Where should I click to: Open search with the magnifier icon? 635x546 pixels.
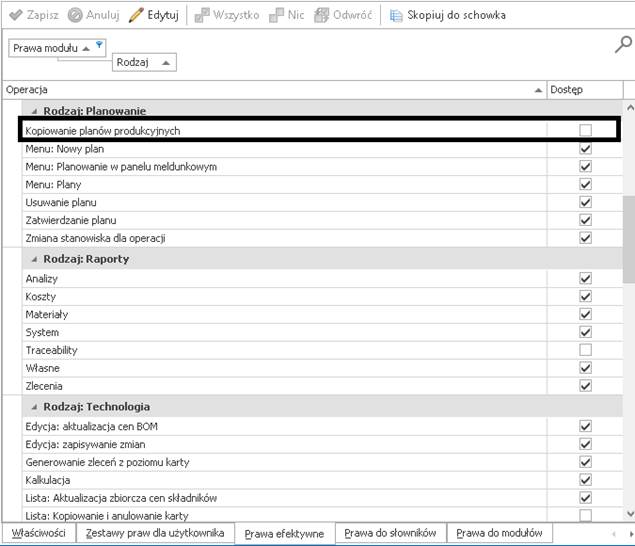click(623, 44)
